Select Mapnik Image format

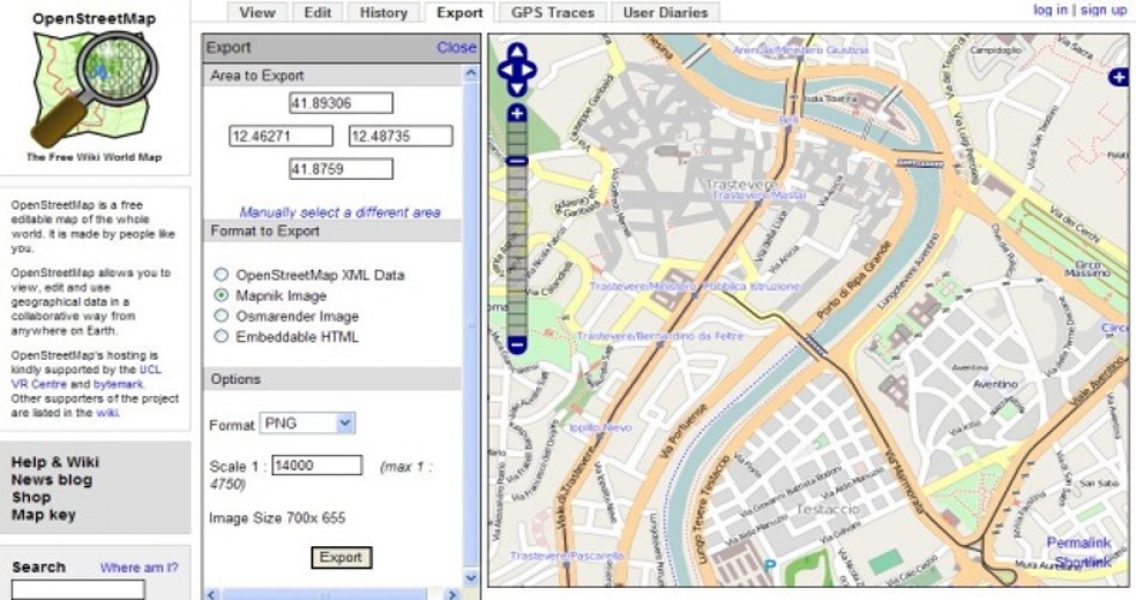221,295
